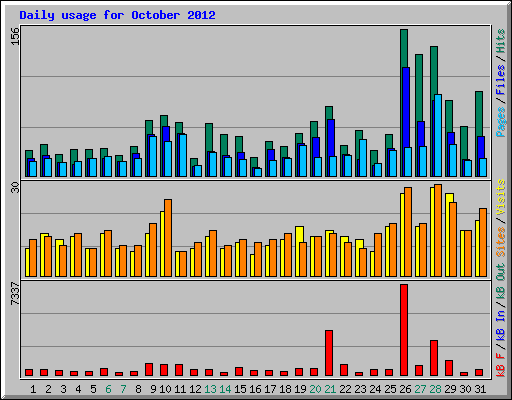Click the day 29 label on the x-axis
The width and height of the screenshot is (512, 400).
pos(450,389)
